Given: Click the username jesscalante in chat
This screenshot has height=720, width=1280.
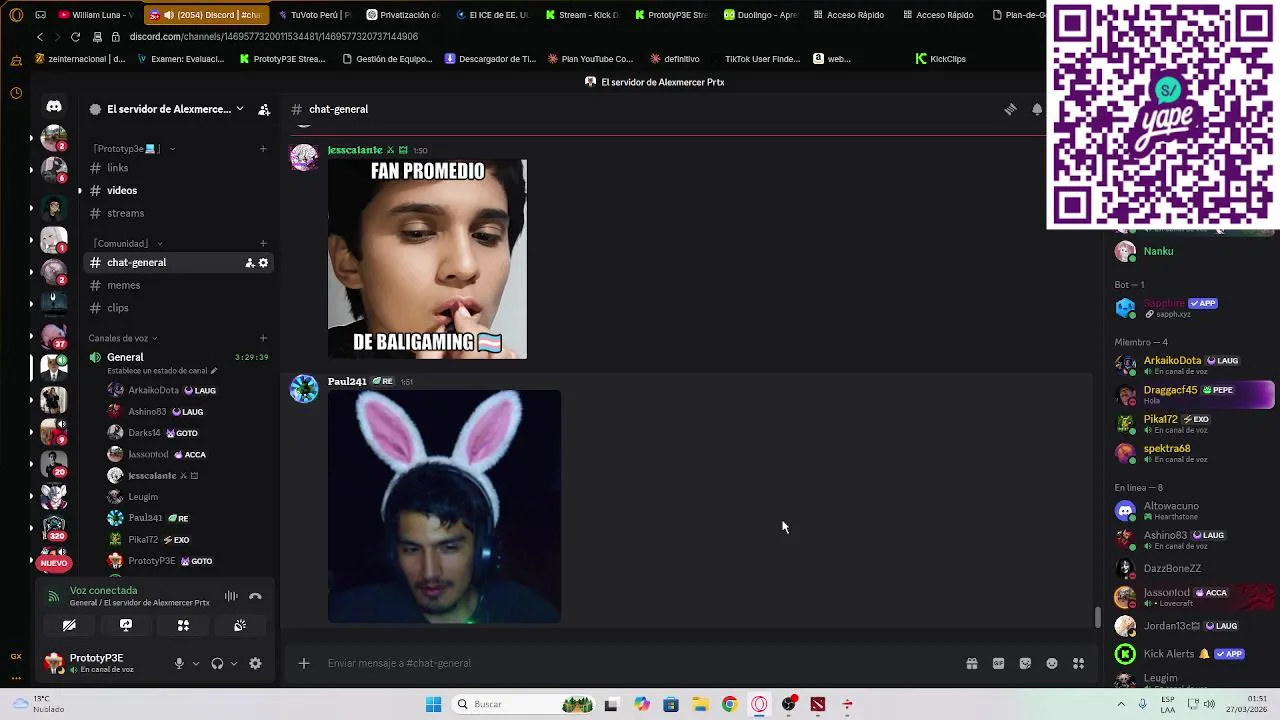Looking at the screenshot, I should [x=355, y=150].
